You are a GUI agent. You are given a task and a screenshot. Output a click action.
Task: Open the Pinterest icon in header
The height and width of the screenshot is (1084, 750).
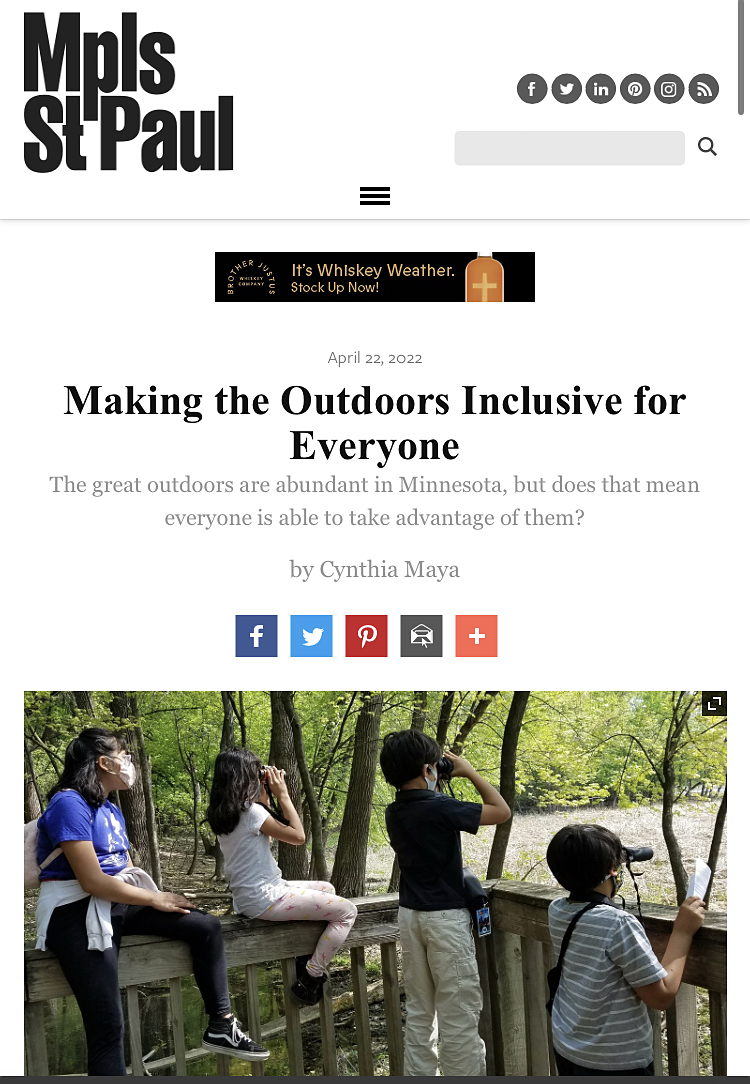635,89
